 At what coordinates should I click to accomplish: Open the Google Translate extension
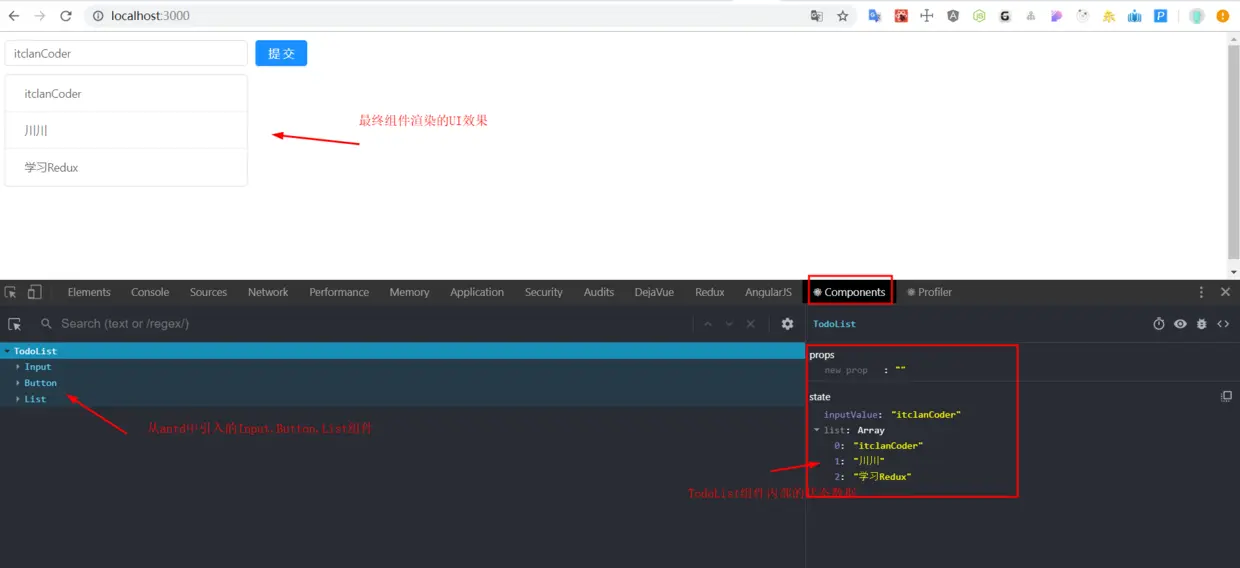[x=875, y=16]
